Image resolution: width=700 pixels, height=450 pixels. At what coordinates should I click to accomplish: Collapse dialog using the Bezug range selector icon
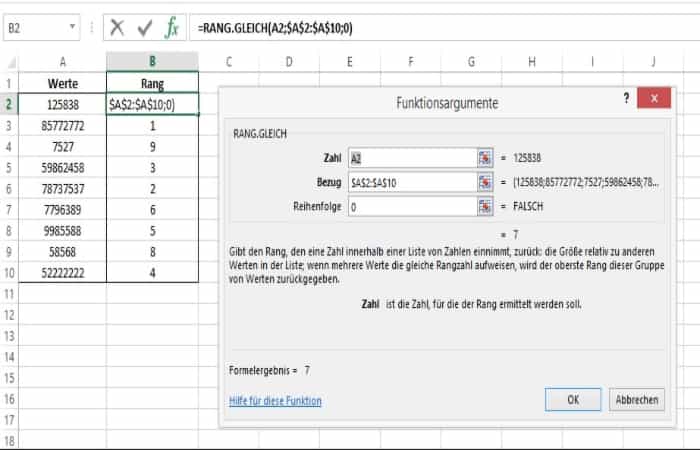[485, 182]
